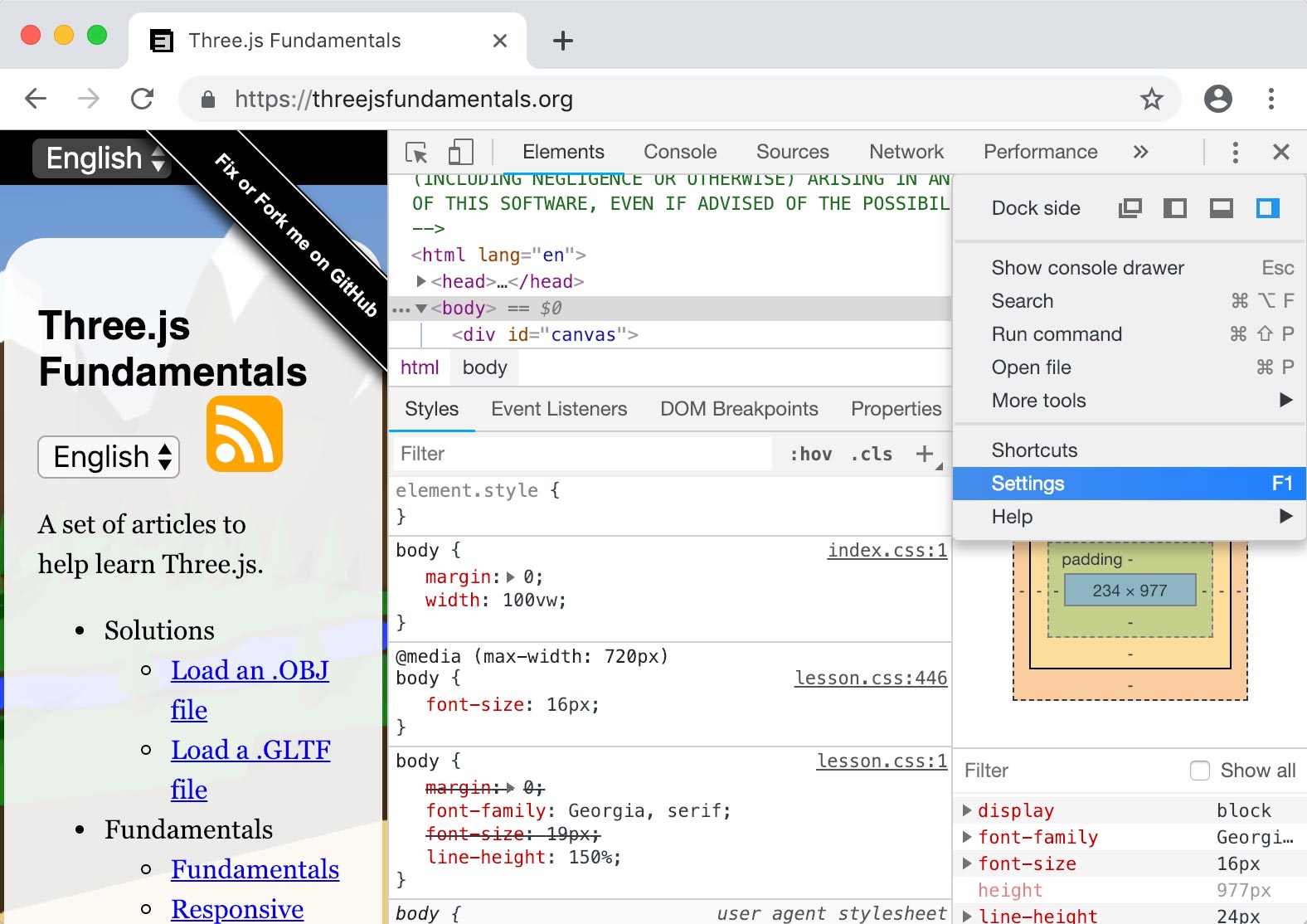Open the English language dropdown below title

109,457
